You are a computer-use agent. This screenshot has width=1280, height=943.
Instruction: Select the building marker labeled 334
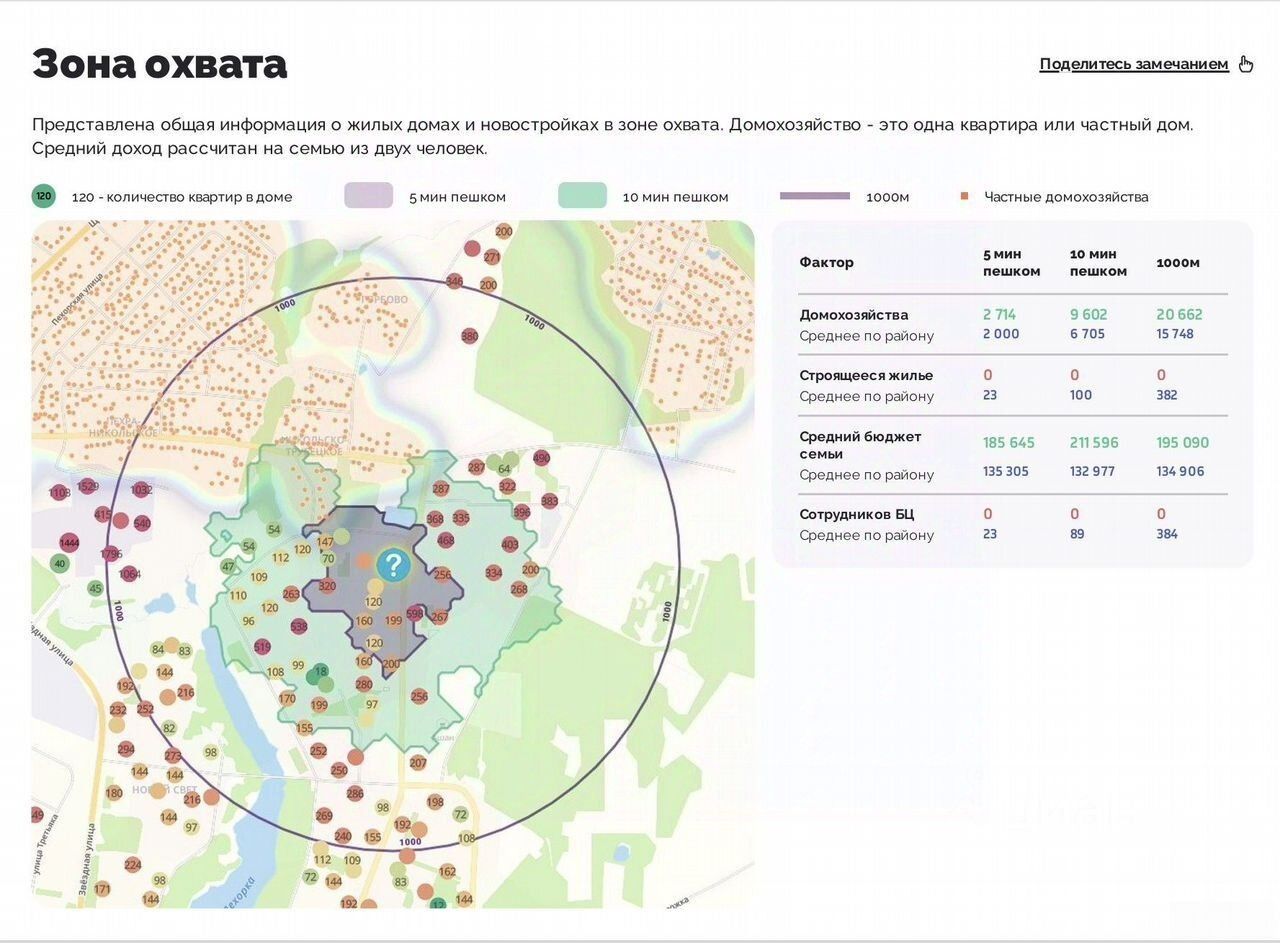[x=493, y=573]
